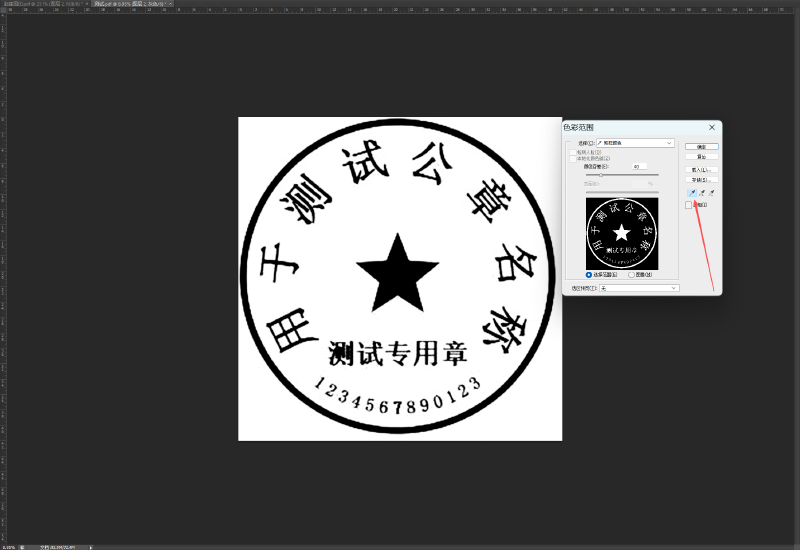
Task: Toggle the Localized Color Clusters checkbox
Action: [572, 159]
